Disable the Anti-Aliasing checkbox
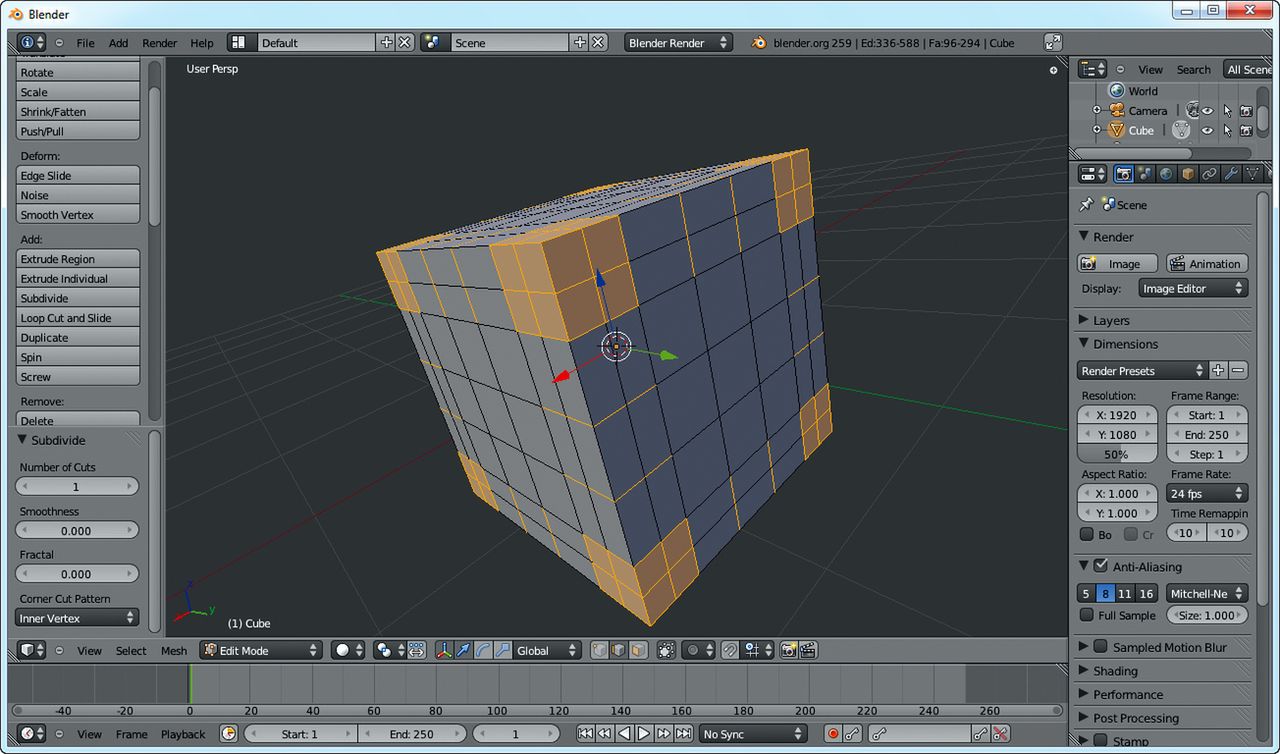The height and width of the screenshot is (754, 1280). [1101, 566]
